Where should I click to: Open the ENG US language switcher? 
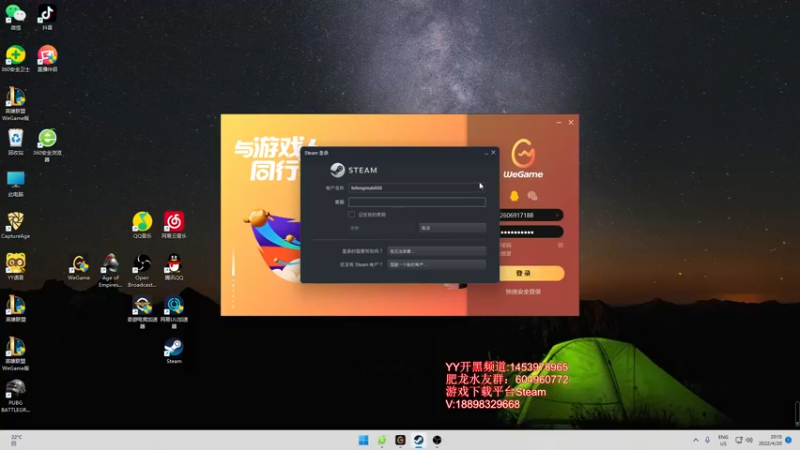click(x=723, y=440)
